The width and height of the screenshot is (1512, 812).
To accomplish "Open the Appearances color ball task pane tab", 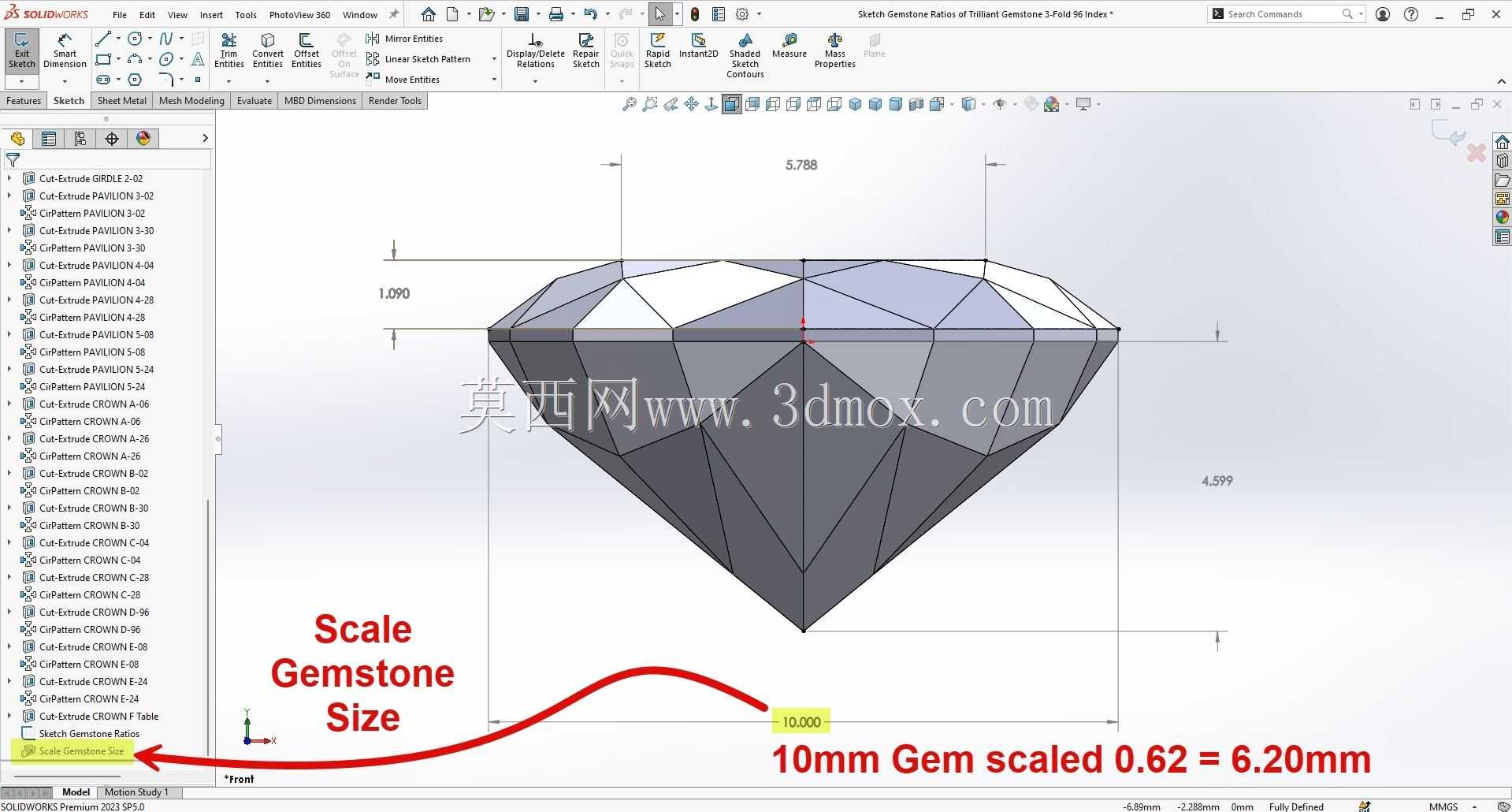I will (1502, 217).
